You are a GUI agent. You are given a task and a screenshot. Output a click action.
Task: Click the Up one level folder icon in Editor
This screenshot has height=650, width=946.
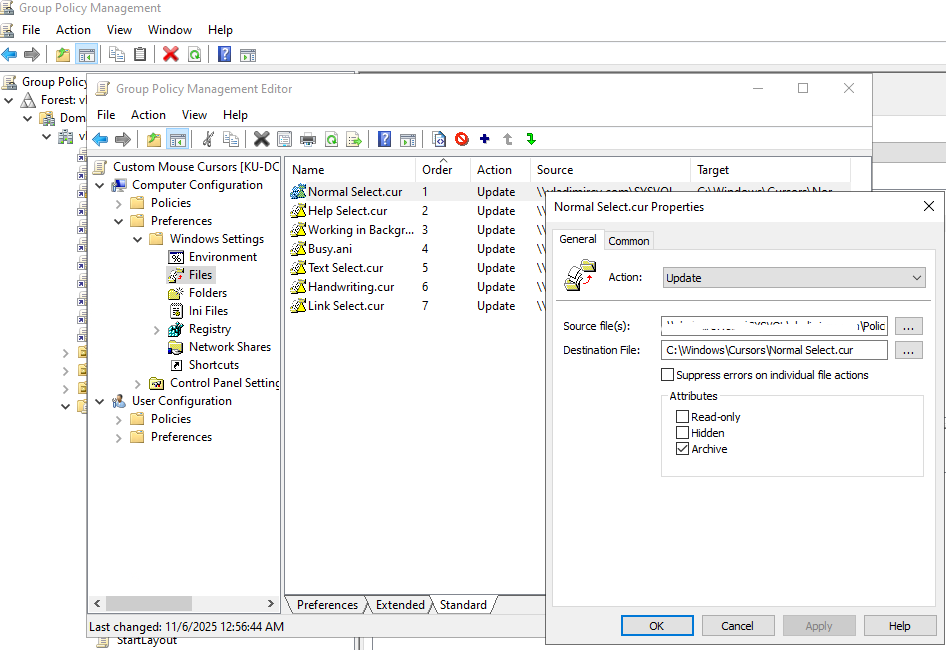pos(154,139)
